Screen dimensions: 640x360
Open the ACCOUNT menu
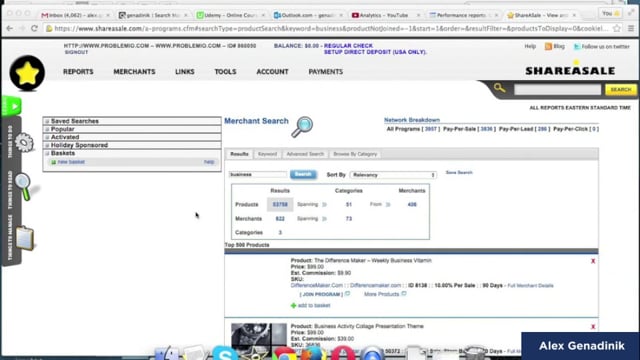pos(272,72)
